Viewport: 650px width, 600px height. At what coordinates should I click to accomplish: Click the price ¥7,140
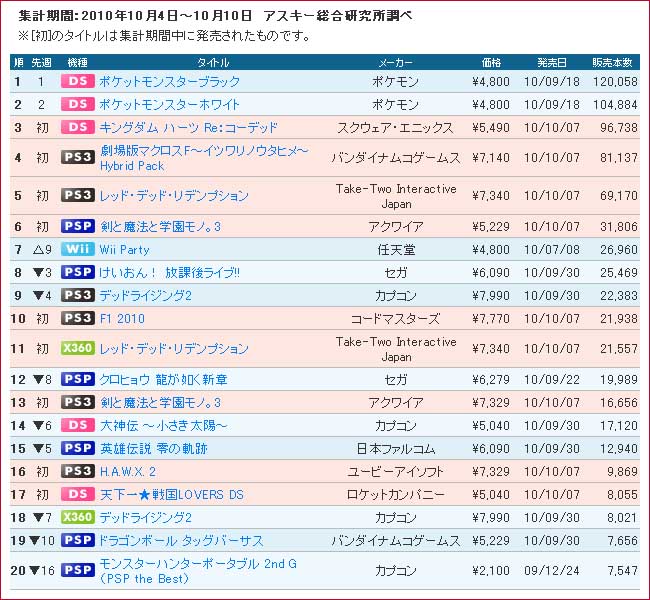(x=491, y=158)
